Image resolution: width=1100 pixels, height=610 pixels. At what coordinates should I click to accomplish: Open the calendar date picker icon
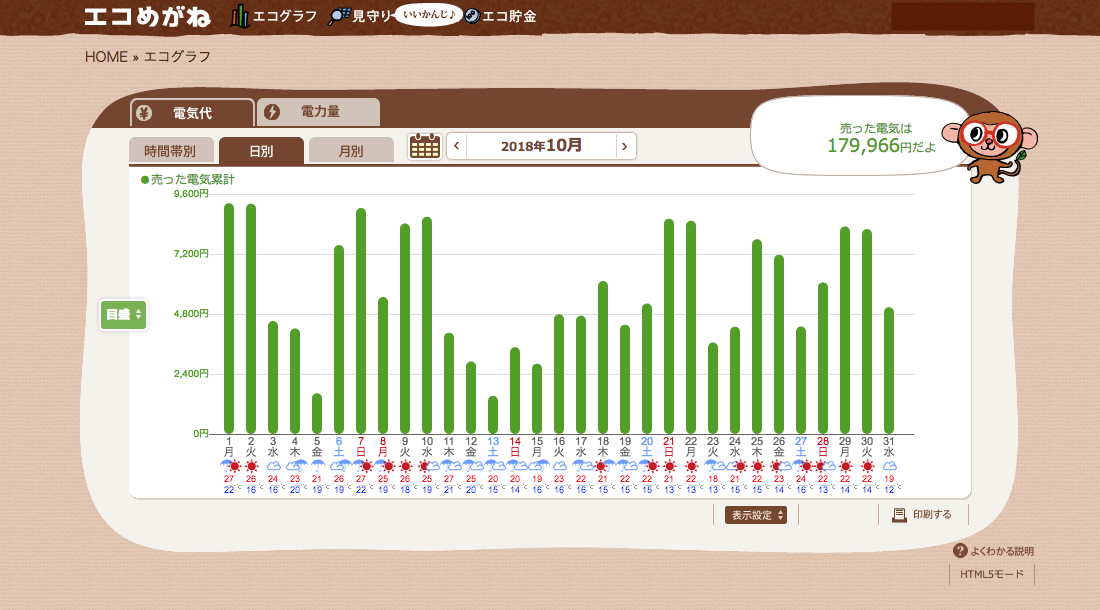425,146
